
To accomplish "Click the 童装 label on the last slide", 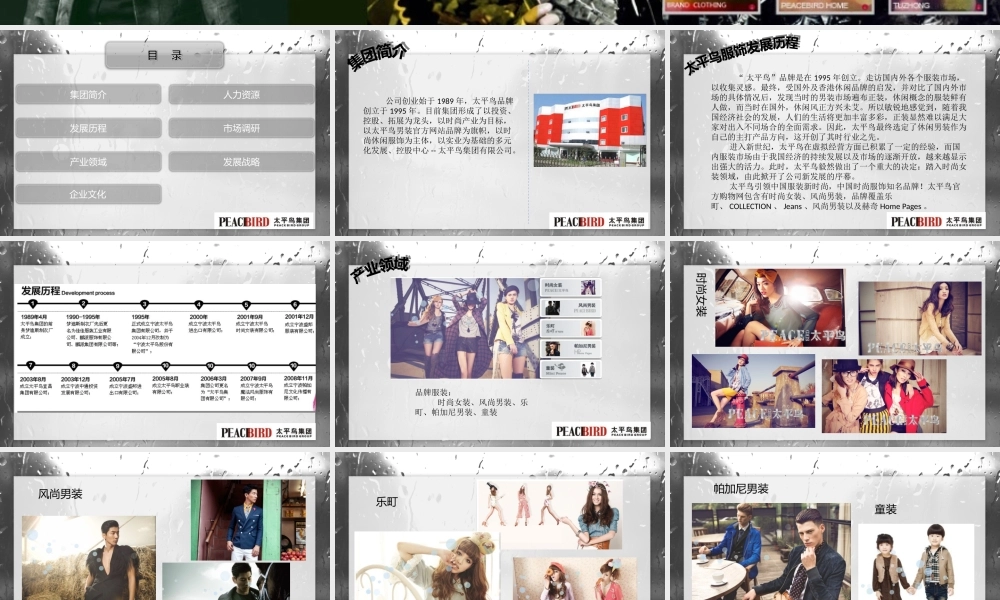I will click(x=885, y=509).
